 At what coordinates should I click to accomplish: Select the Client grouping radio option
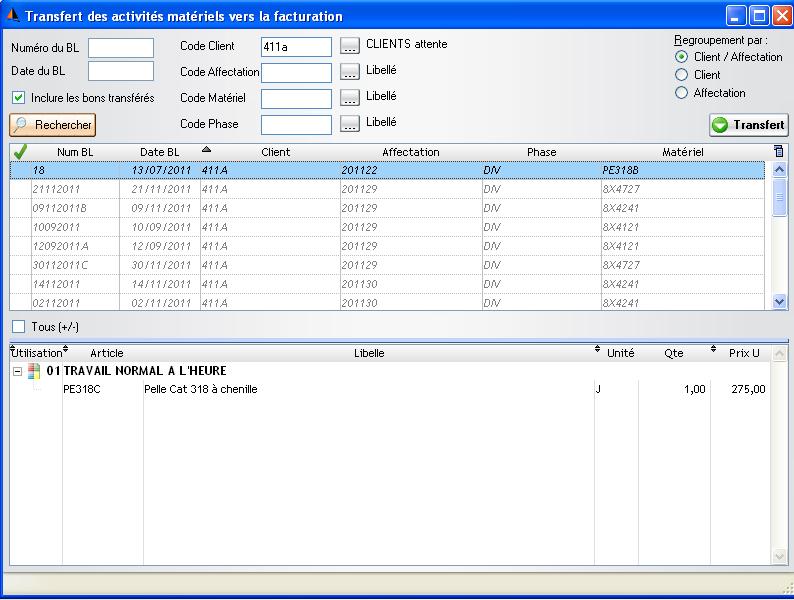click(x=682, y=75)
